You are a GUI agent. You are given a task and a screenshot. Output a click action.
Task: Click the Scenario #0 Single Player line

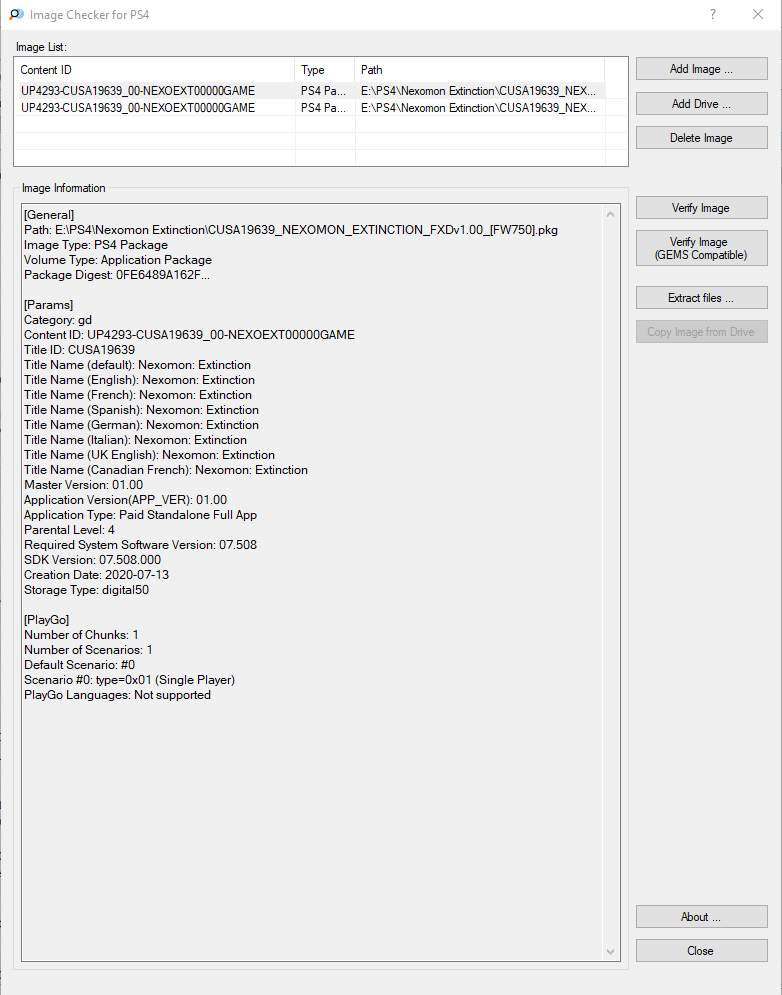tap(129, 680)
